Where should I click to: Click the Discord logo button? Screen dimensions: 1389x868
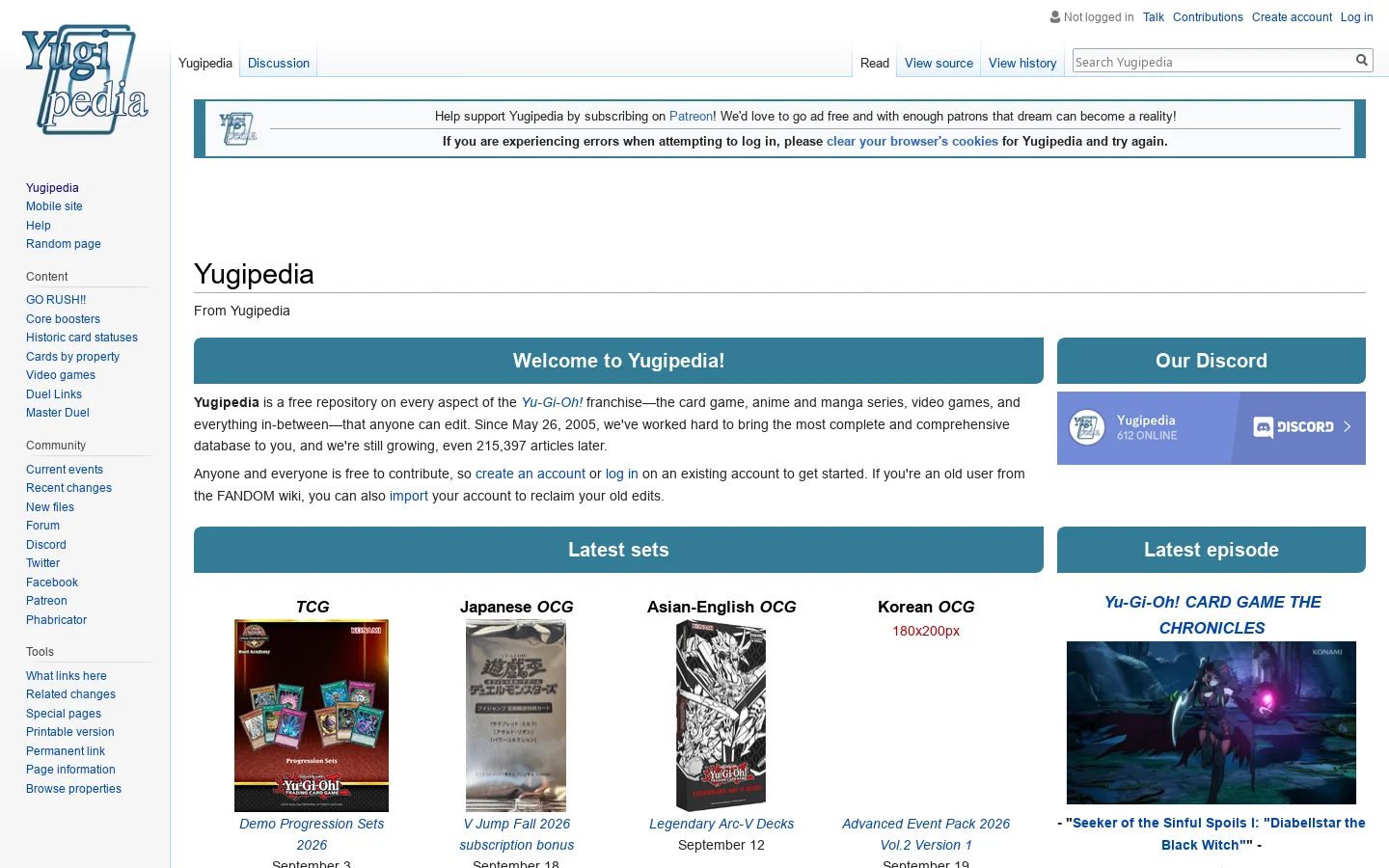point(1294,427)
